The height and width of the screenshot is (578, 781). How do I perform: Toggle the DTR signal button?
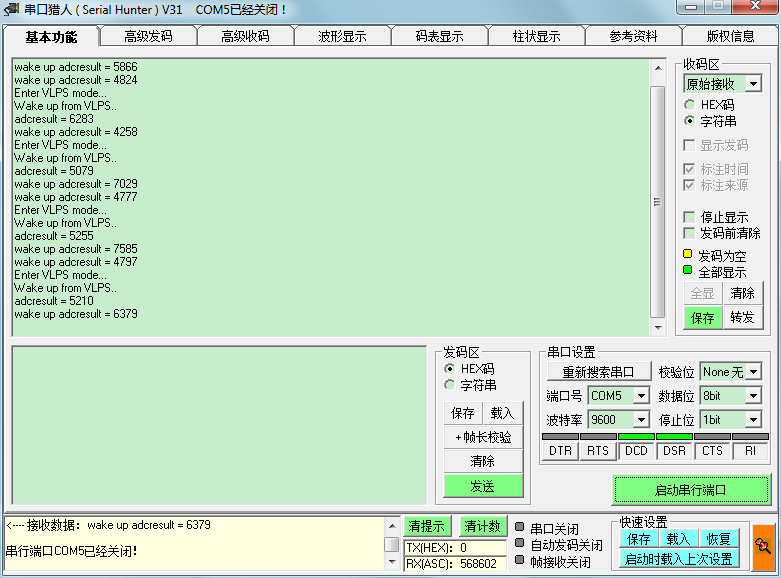click(560, 450)
